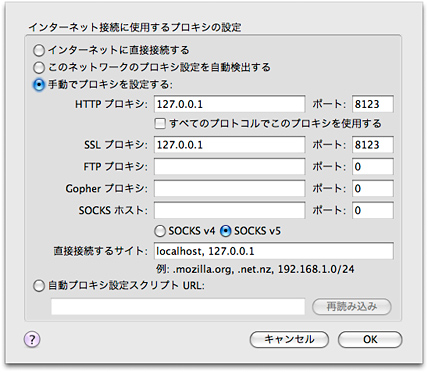The height and width of the screenshot is (372, 428).
Task: Click the インターネット接続に使用するプロキシの設定 heading
Action: [135, 27]
